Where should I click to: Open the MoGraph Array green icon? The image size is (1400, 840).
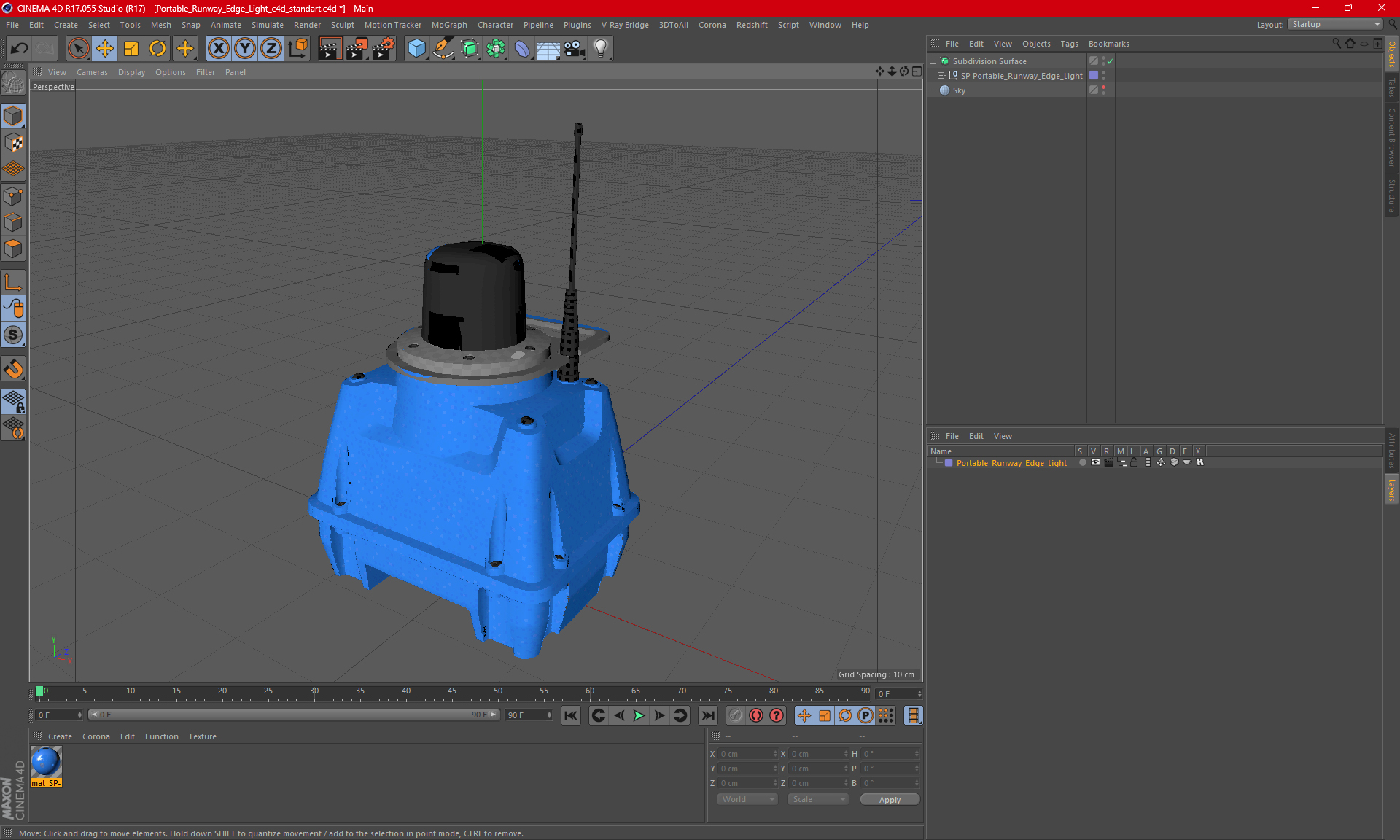click(x=496, y=49)
